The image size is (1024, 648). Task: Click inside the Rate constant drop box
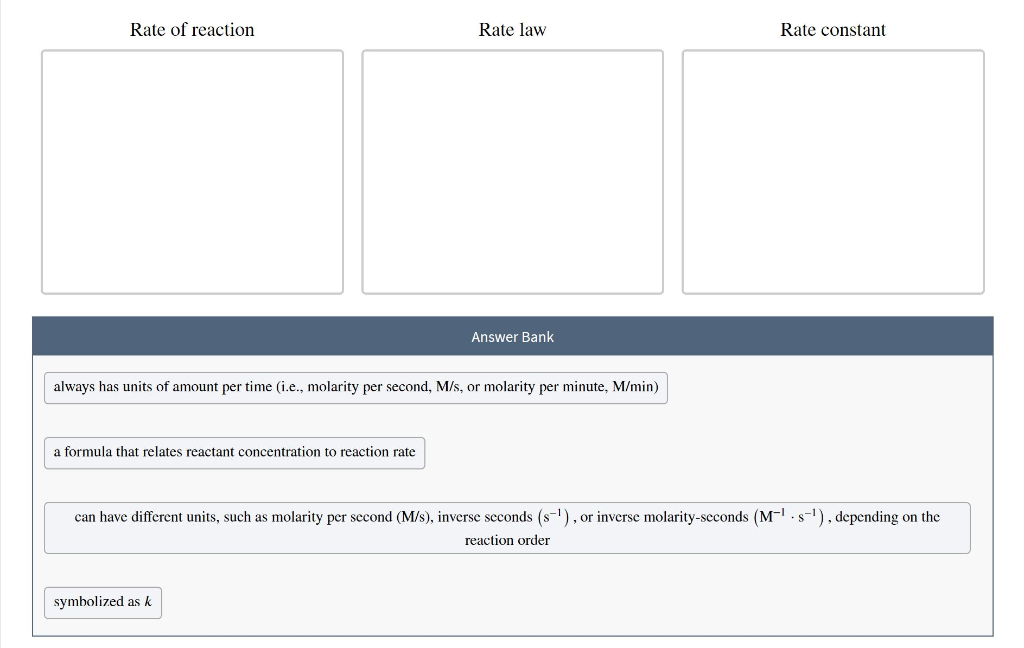[x=833, y=171]
